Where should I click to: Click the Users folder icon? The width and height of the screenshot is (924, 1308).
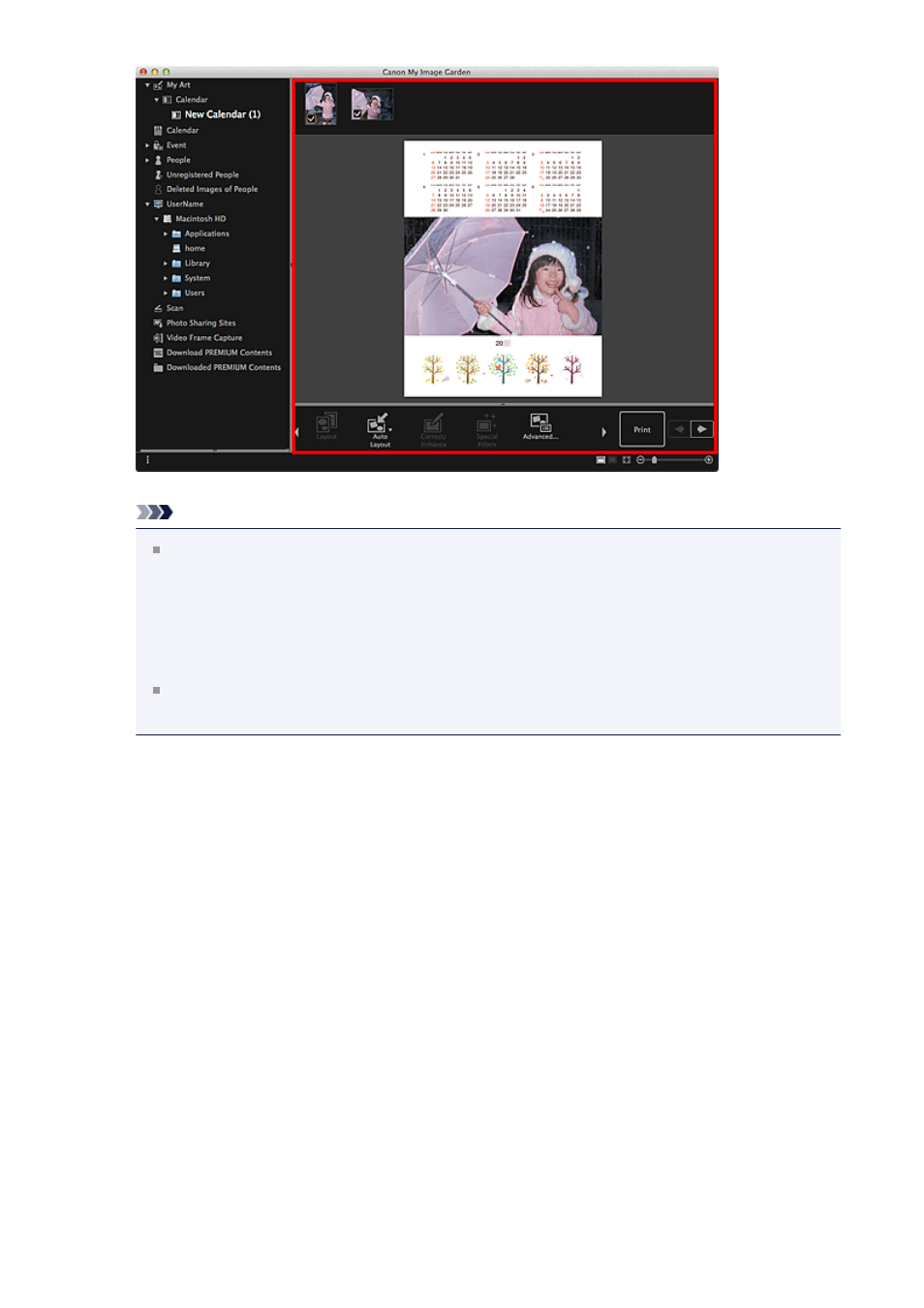pyautogui.click(x=176, y=294)
